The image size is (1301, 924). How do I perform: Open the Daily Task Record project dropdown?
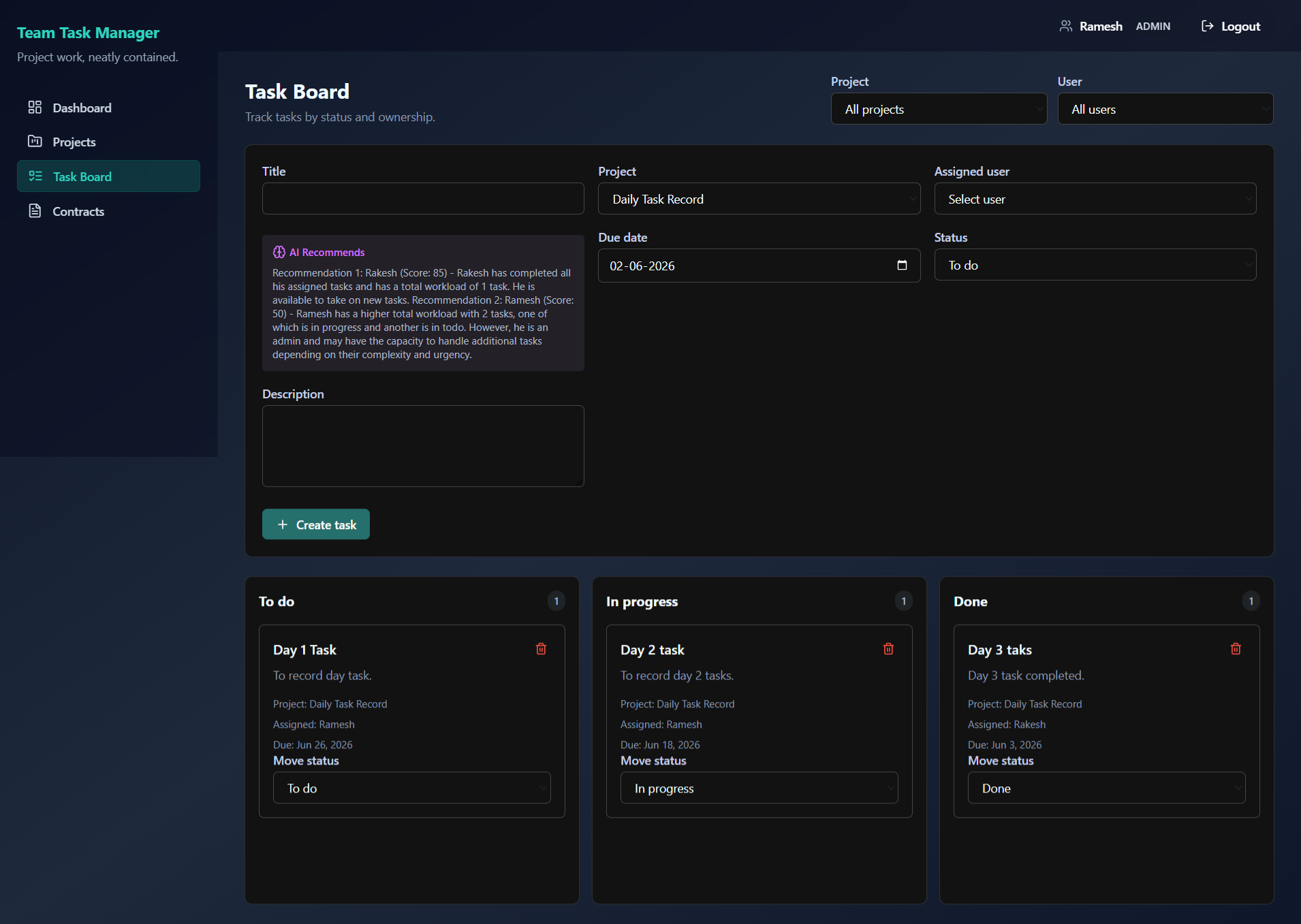coord(759,199)
